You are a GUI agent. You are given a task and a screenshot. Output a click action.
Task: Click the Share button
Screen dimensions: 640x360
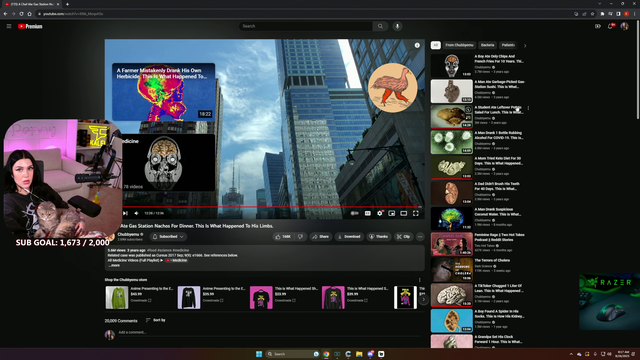click(x=320, y=237)
